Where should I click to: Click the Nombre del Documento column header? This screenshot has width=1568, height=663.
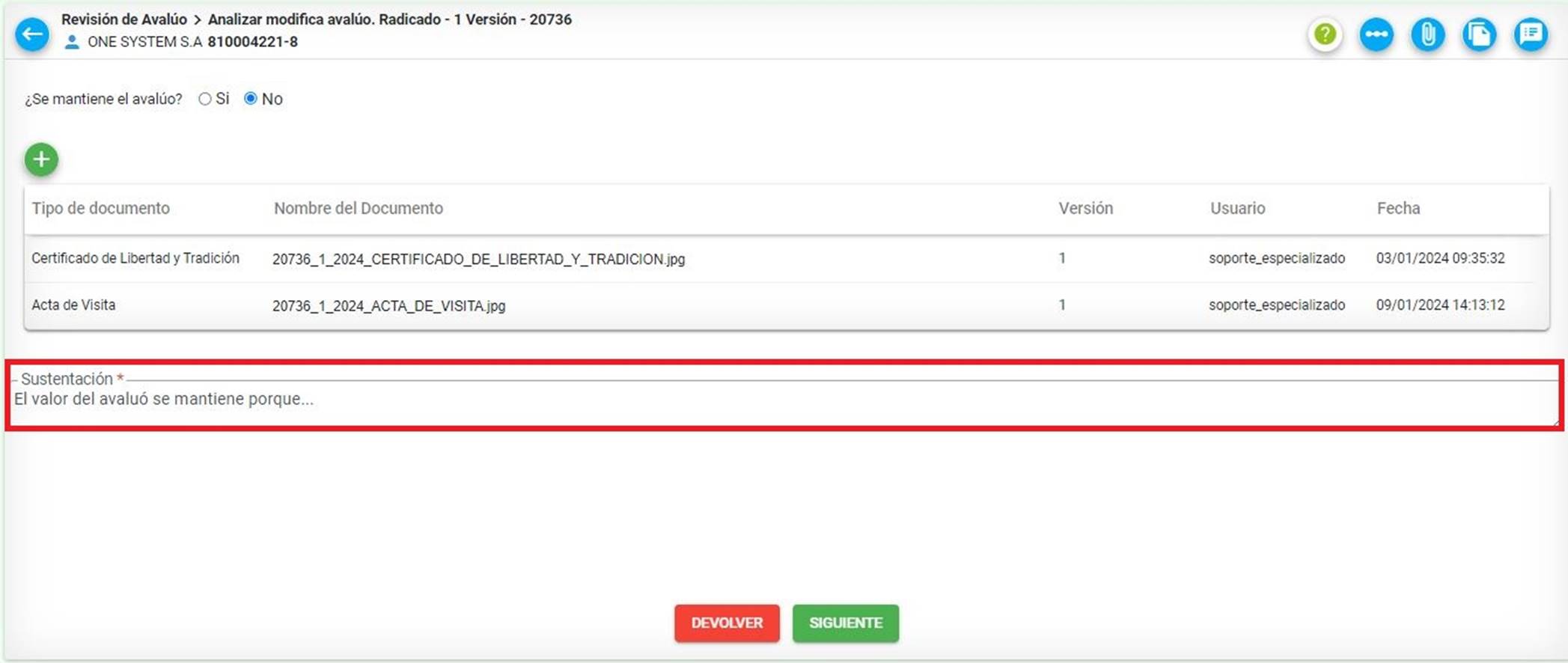(358, 208)
